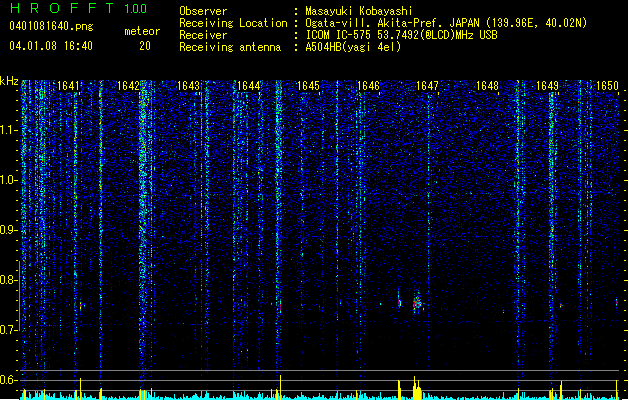The width and height of the screenshot is (629, 400).
Task: Click the 1645 time axis label
Action: click(308, 86)
